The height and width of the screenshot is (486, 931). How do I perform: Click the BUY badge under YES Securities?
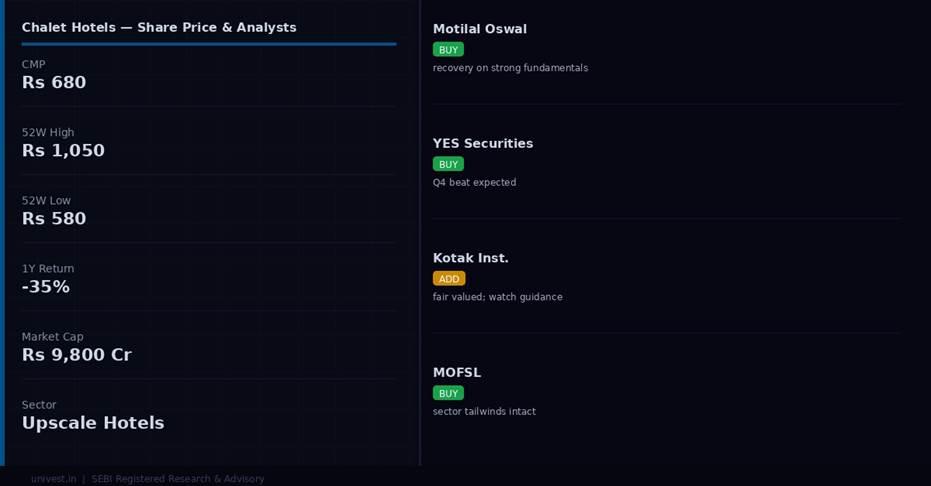click(448, 164)
